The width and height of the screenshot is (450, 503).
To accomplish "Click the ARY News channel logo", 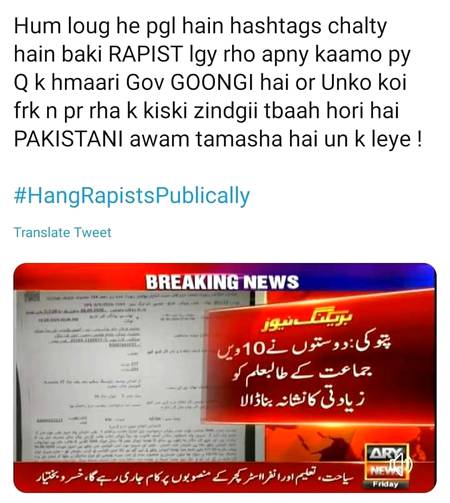I will tap(386, 462).
